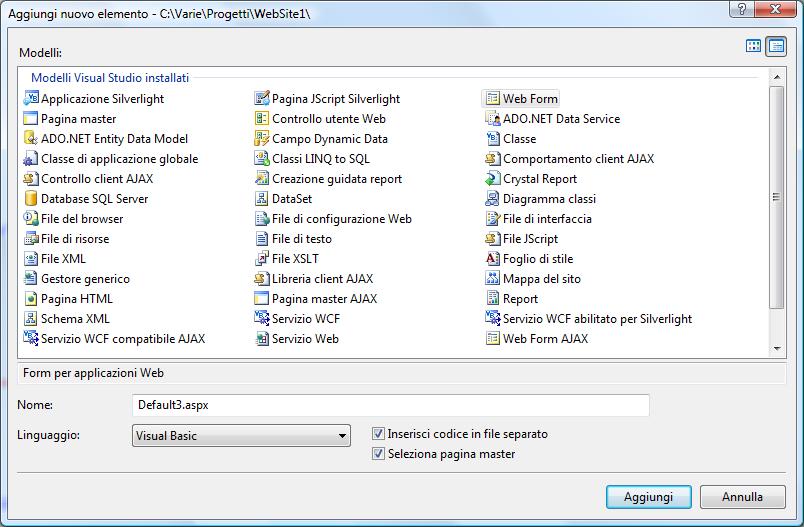Click the Aggiungi button
Screen dimensions: 804x527
(649, 497)
